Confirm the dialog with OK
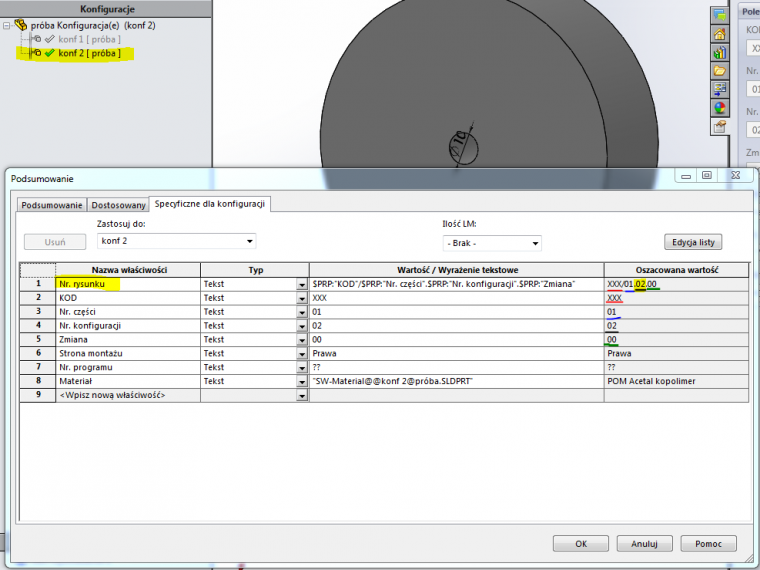This screenshot has width=760, height=570. [x=581, y=543]
